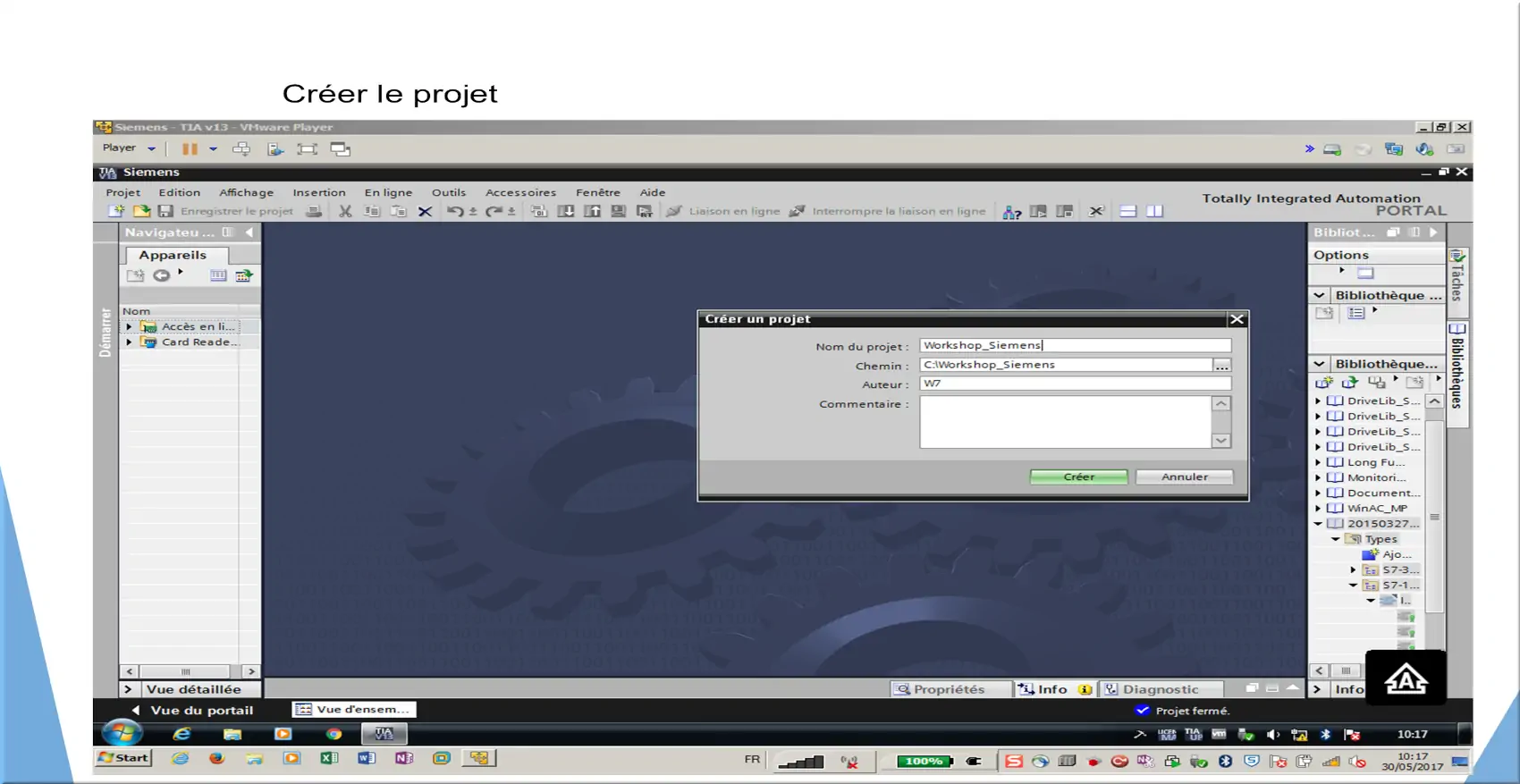
Task: Click the Redo arrow icon
Action: (x=494, y=211)
